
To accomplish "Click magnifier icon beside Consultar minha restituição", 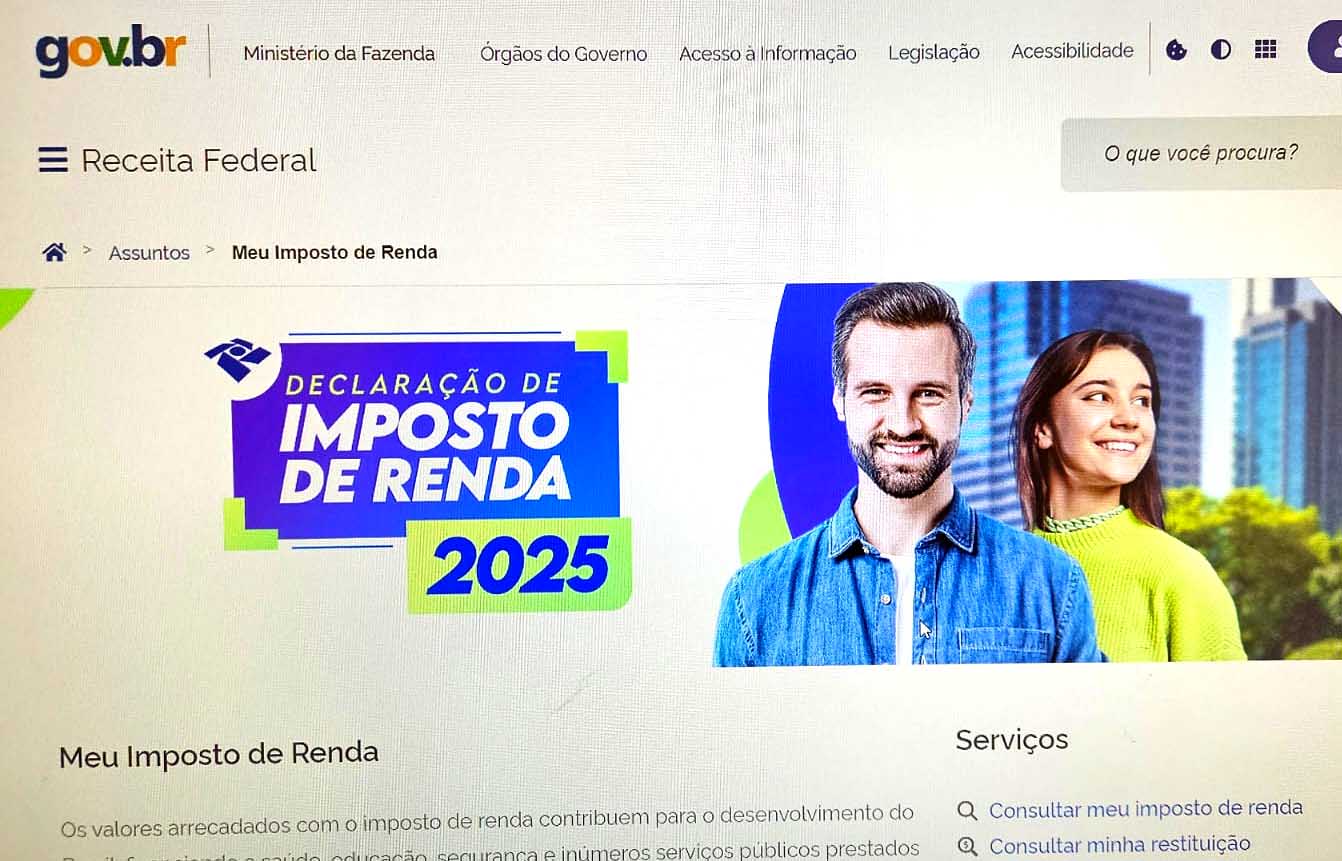I will tap(967, 847).
